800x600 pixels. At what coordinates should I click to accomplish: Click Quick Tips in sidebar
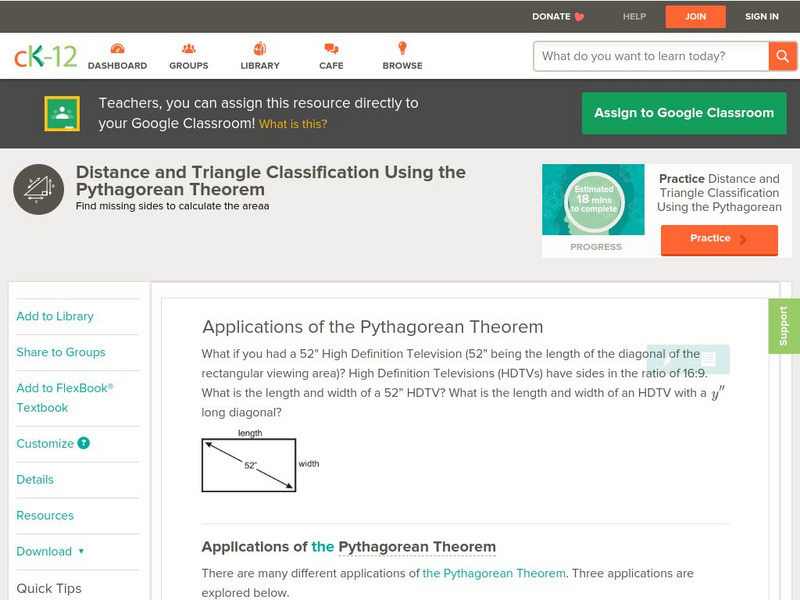pyautogui.click(x=49, y=588)
